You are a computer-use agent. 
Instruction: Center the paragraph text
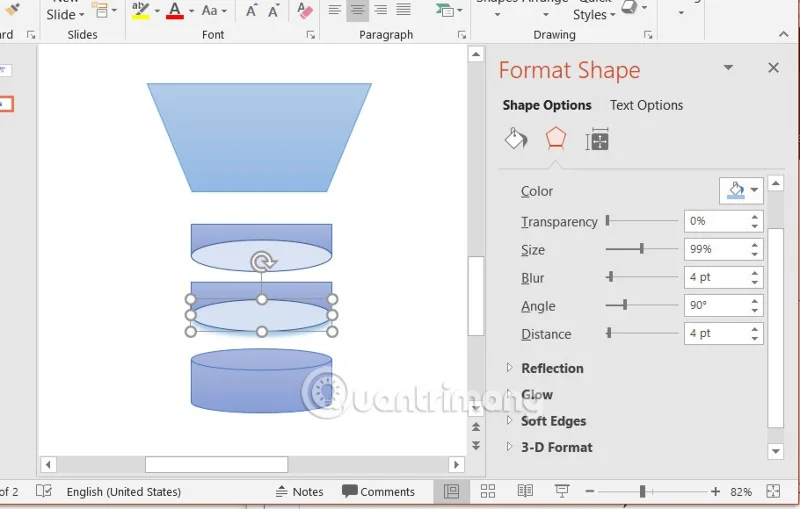click(x=358, y=9)
